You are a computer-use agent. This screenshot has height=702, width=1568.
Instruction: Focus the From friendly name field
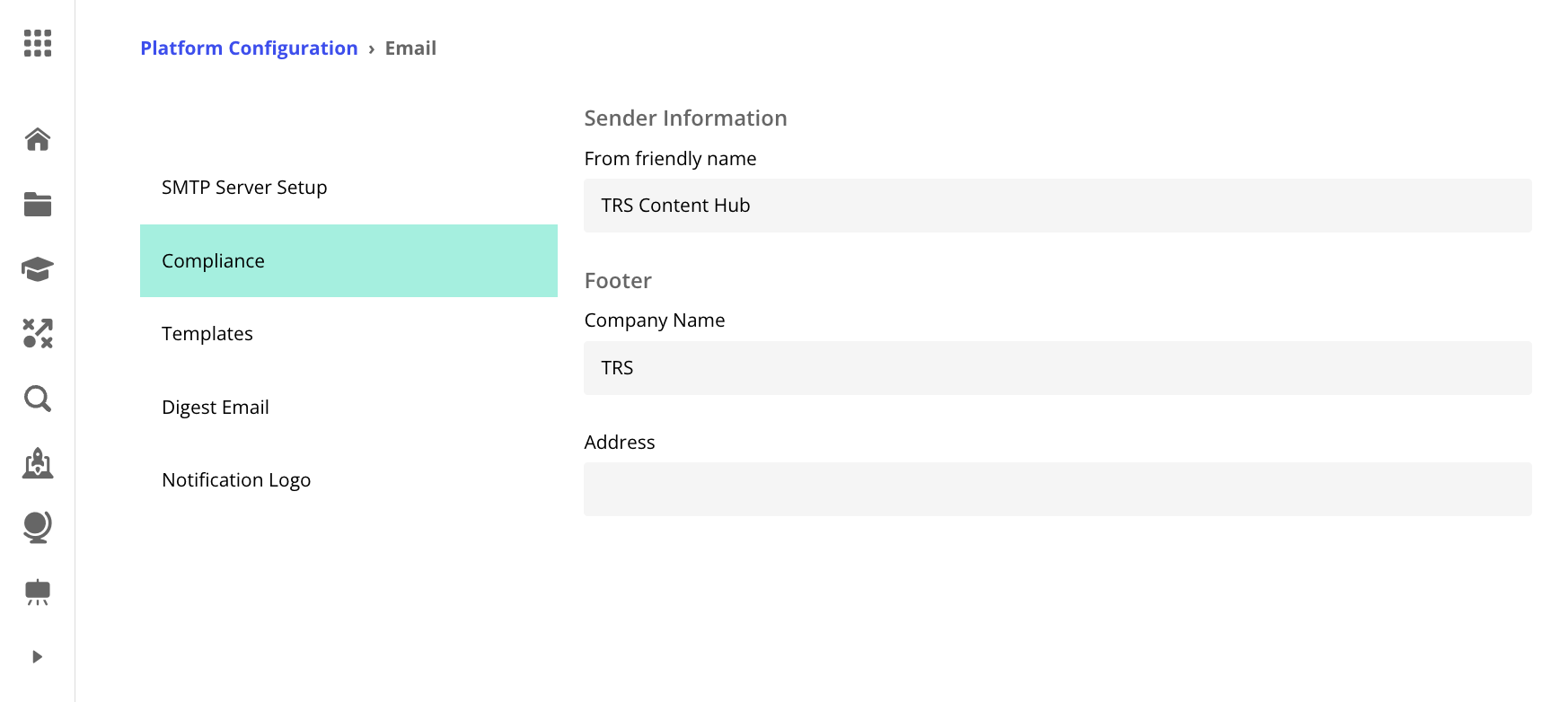pyautogui.click(x=1057, y=206)
